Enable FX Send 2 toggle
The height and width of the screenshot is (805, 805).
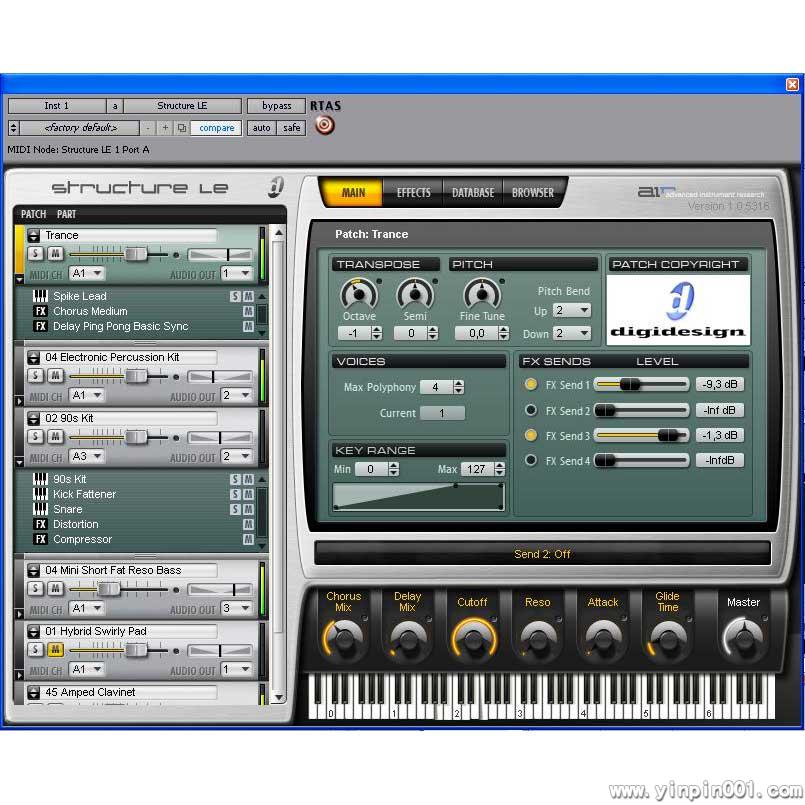532,410
